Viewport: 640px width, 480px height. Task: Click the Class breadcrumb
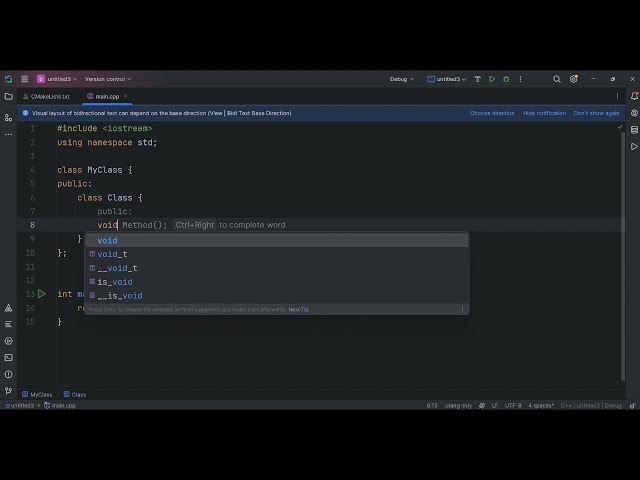(x=75, y=395)
